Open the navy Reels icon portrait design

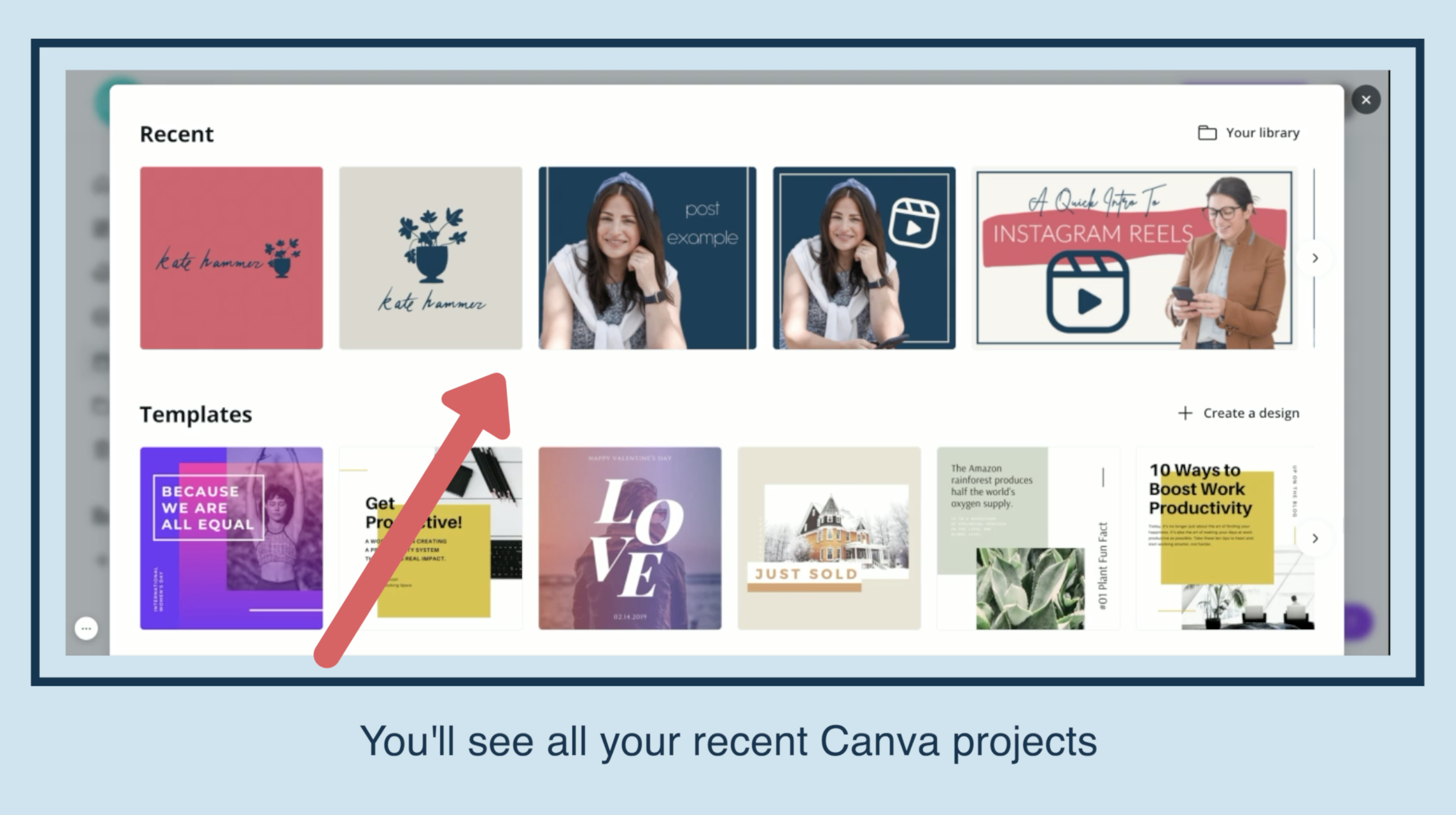click(x=864, y=258)
